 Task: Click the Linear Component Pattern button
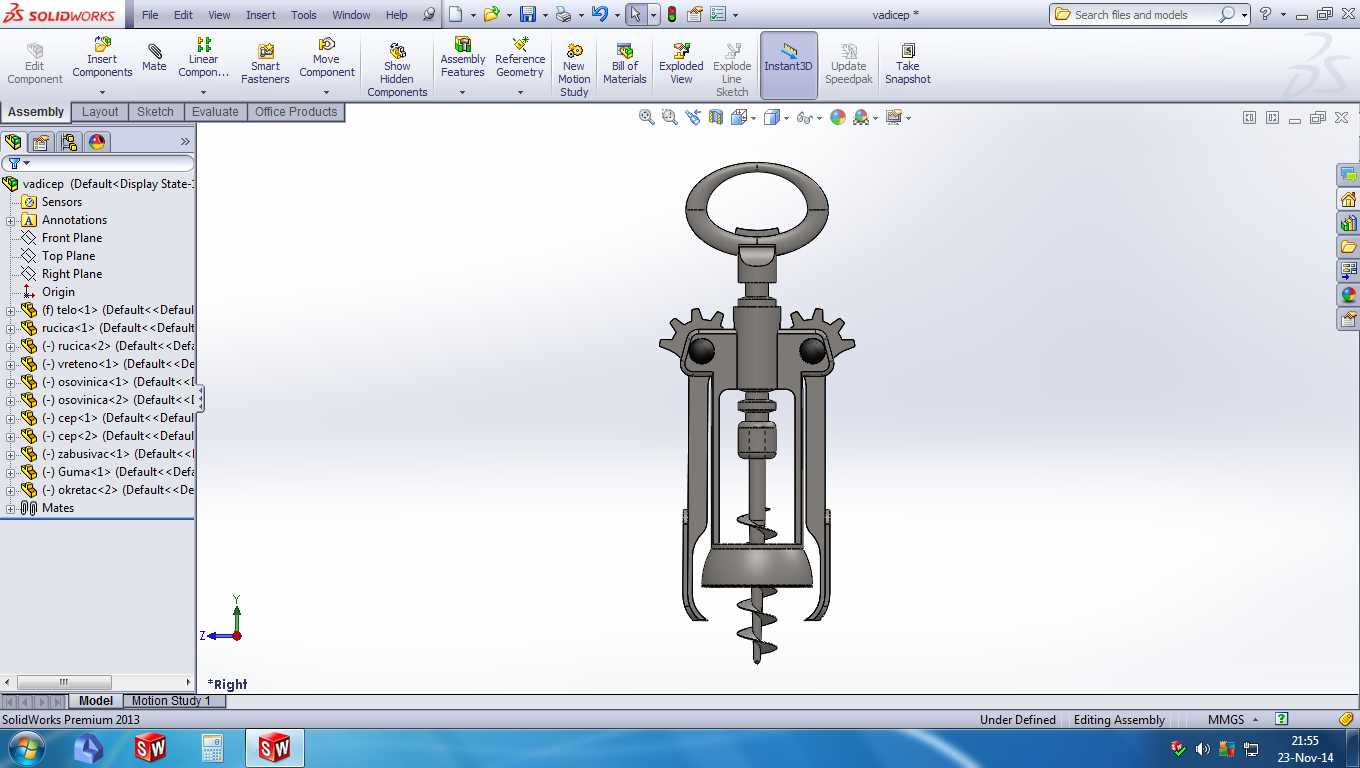[203, 58]
